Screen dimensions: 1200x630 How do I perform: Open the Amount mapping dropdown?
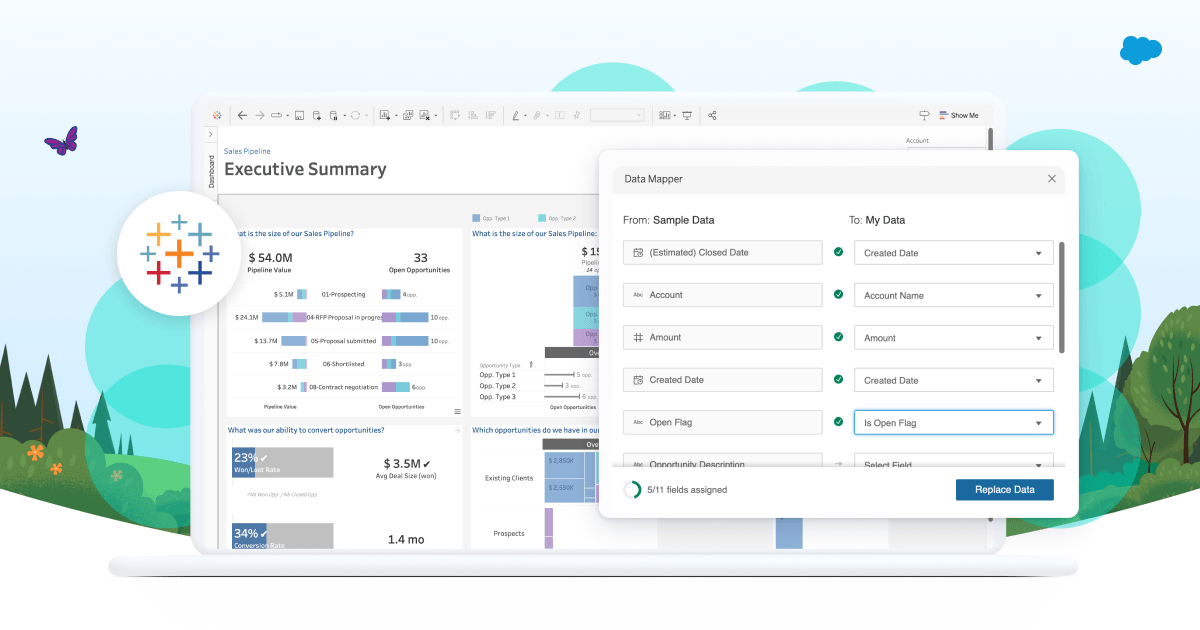point(953,338)
